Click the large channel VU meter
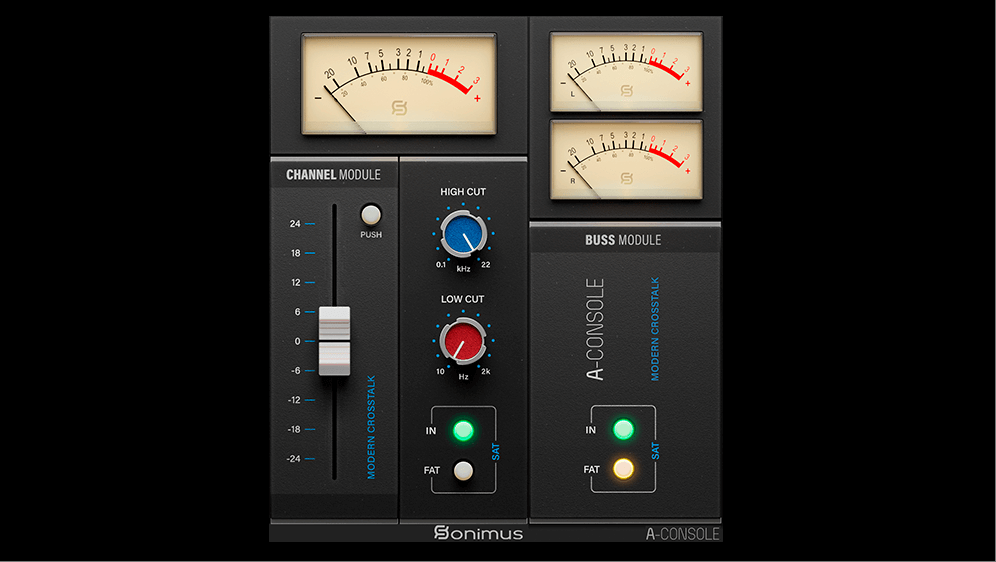Image resolution: width=996 pixels, height=562 pixels. click(x=399, y=83)
